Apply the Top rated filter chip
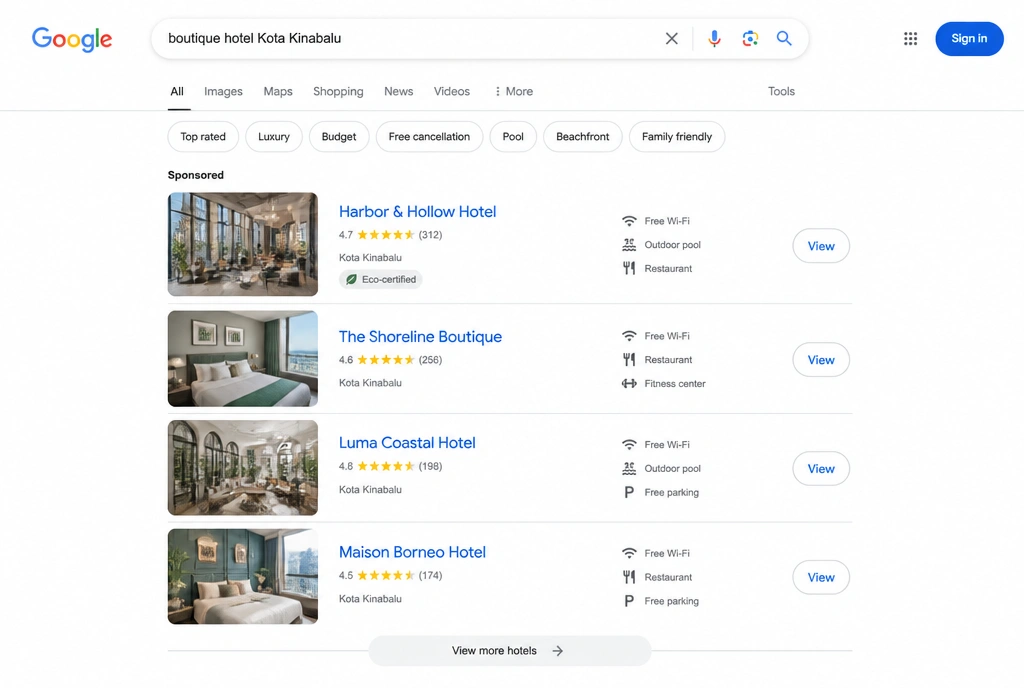 (203, 136)
